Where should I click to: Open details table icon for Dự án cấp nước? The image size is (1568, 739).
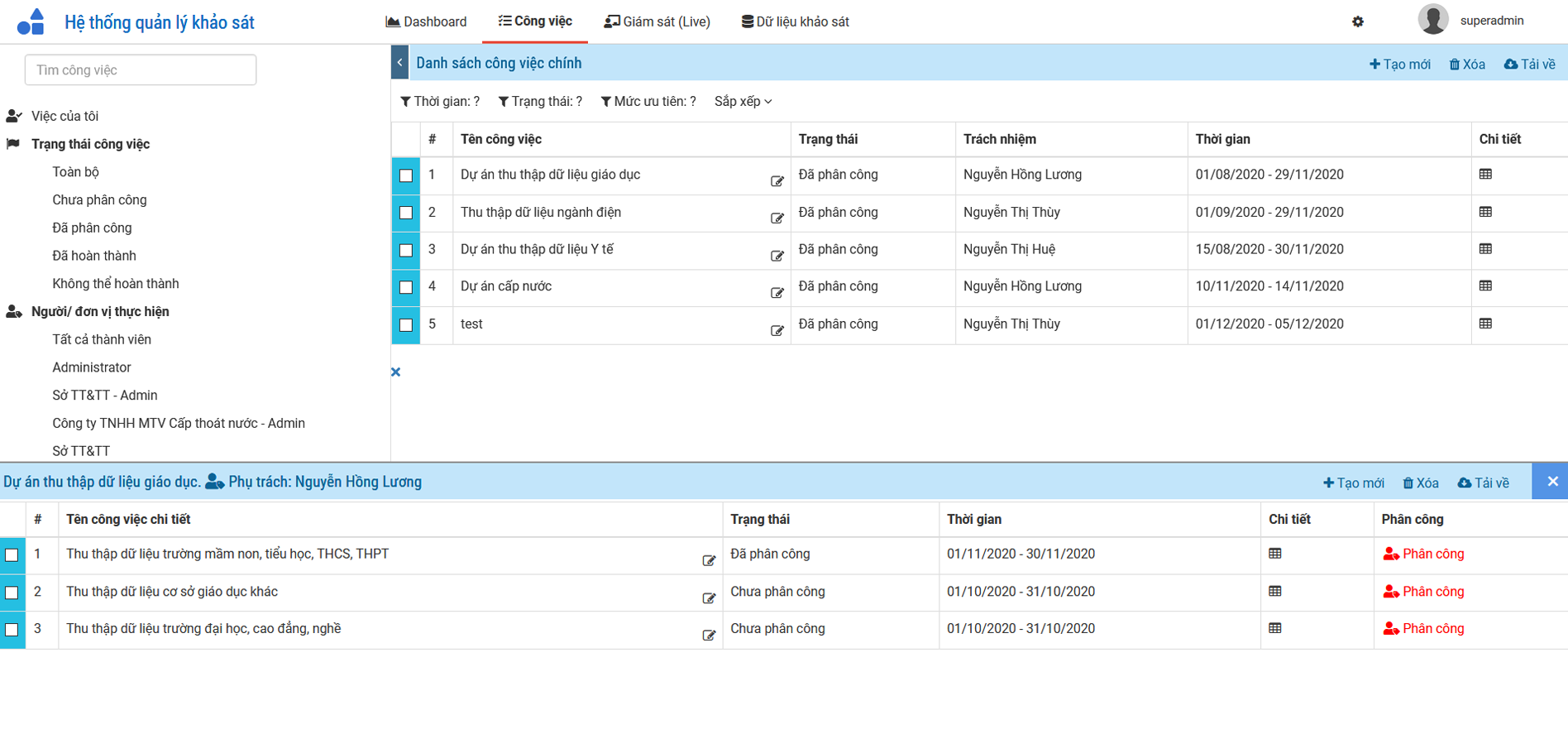(x=1485, y=286)
